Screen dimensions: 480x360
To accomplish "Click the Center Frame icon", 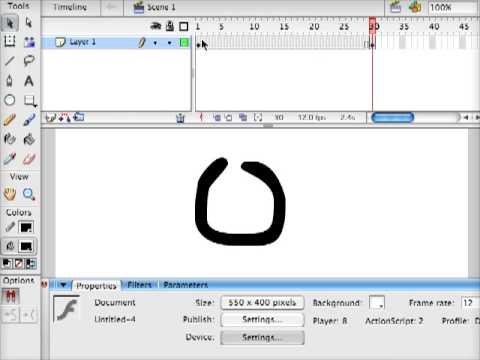I will (x=201, y=117).
